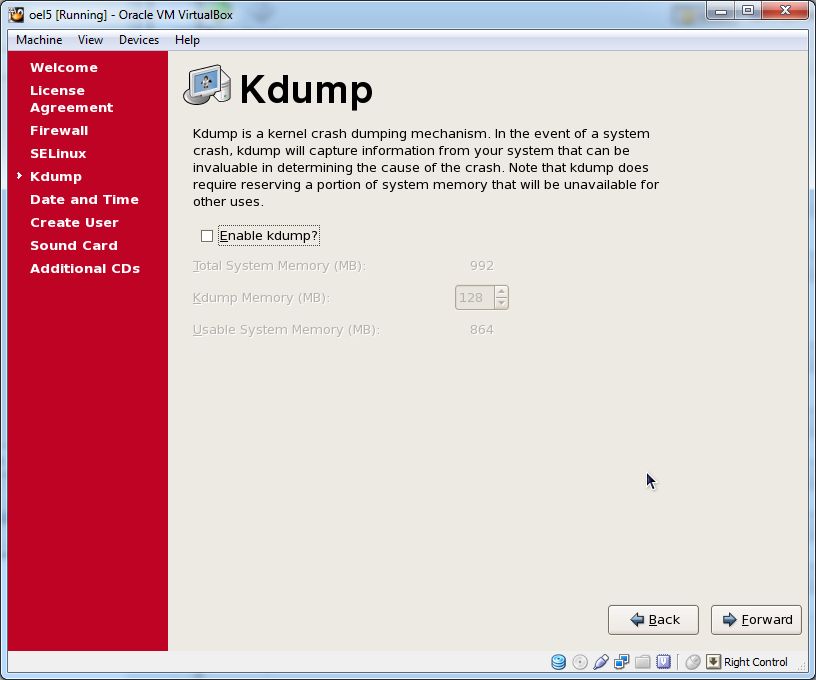Click the window resize grip at the corner
The width and height of the screenshot is (816, 680).
[x=803, y=666]
